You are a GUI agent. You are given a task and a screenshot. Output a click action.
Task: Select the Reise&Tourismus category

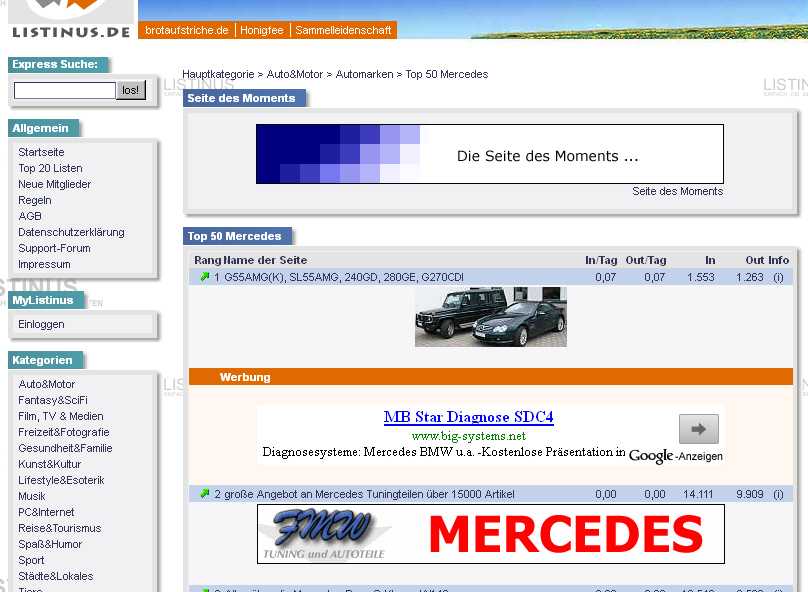click(60, 528)
